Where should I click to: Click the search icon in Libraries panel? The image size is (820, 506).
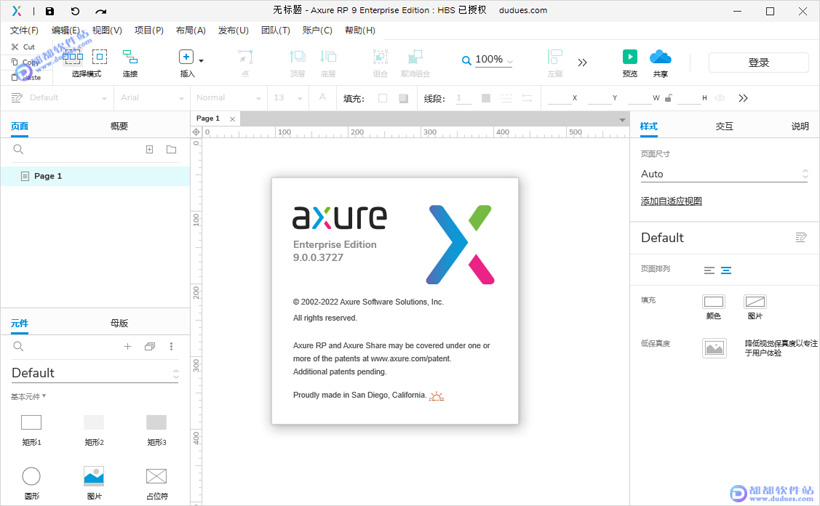18,346
